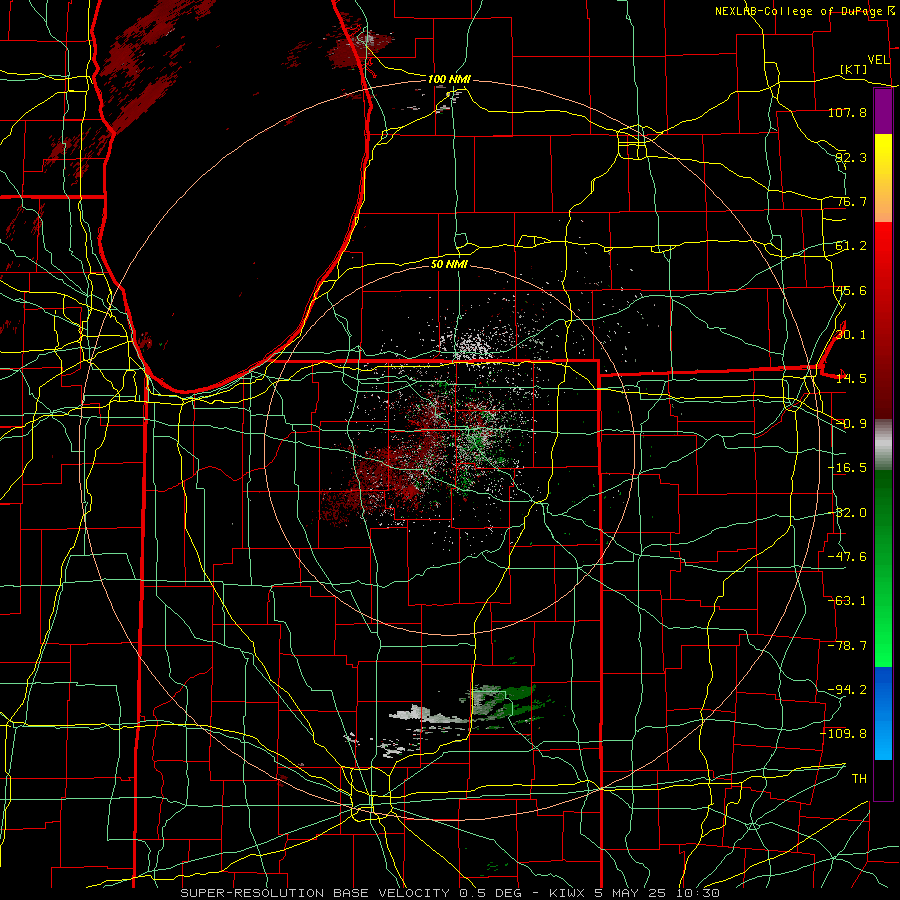This screenshot has height=900, width=900.
Task: Pick the blue segment of velocity scale
Action: [883, 713]
